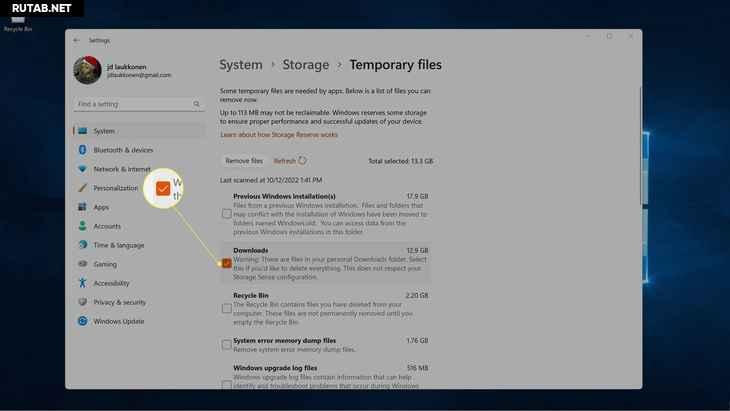Click the 1.76 GB size value

pyautogui.click(x=417, y=341)
